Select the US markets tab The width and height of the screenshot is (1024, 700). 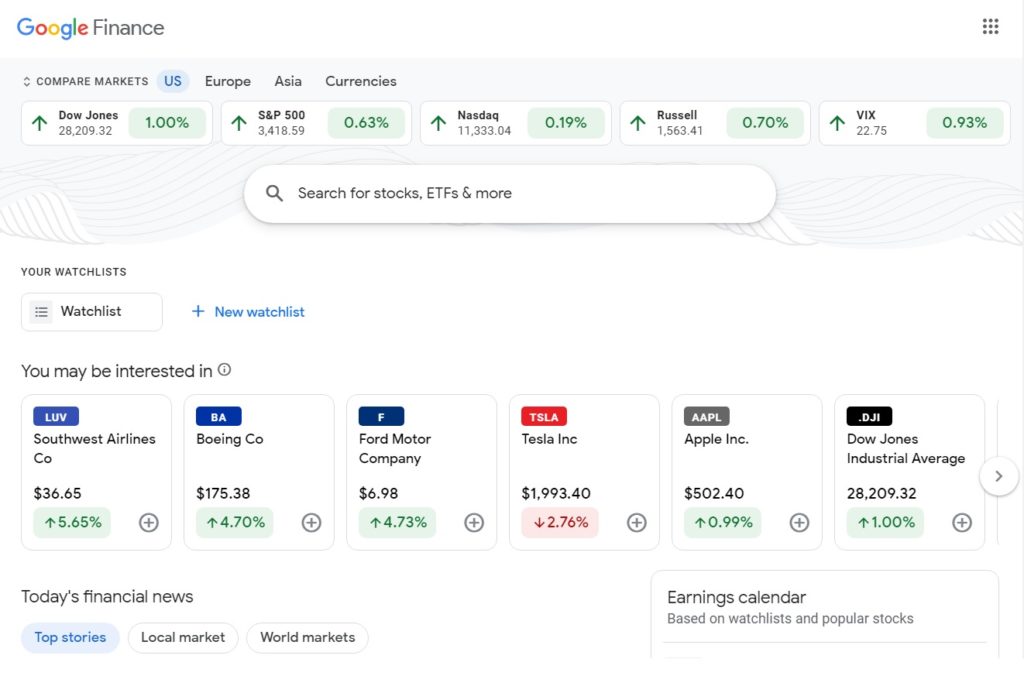pyautogui.click(x=173, y=81)
